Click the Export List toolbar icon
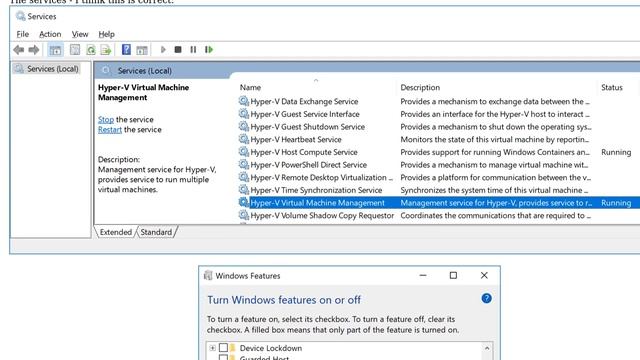 pos(106,50)
